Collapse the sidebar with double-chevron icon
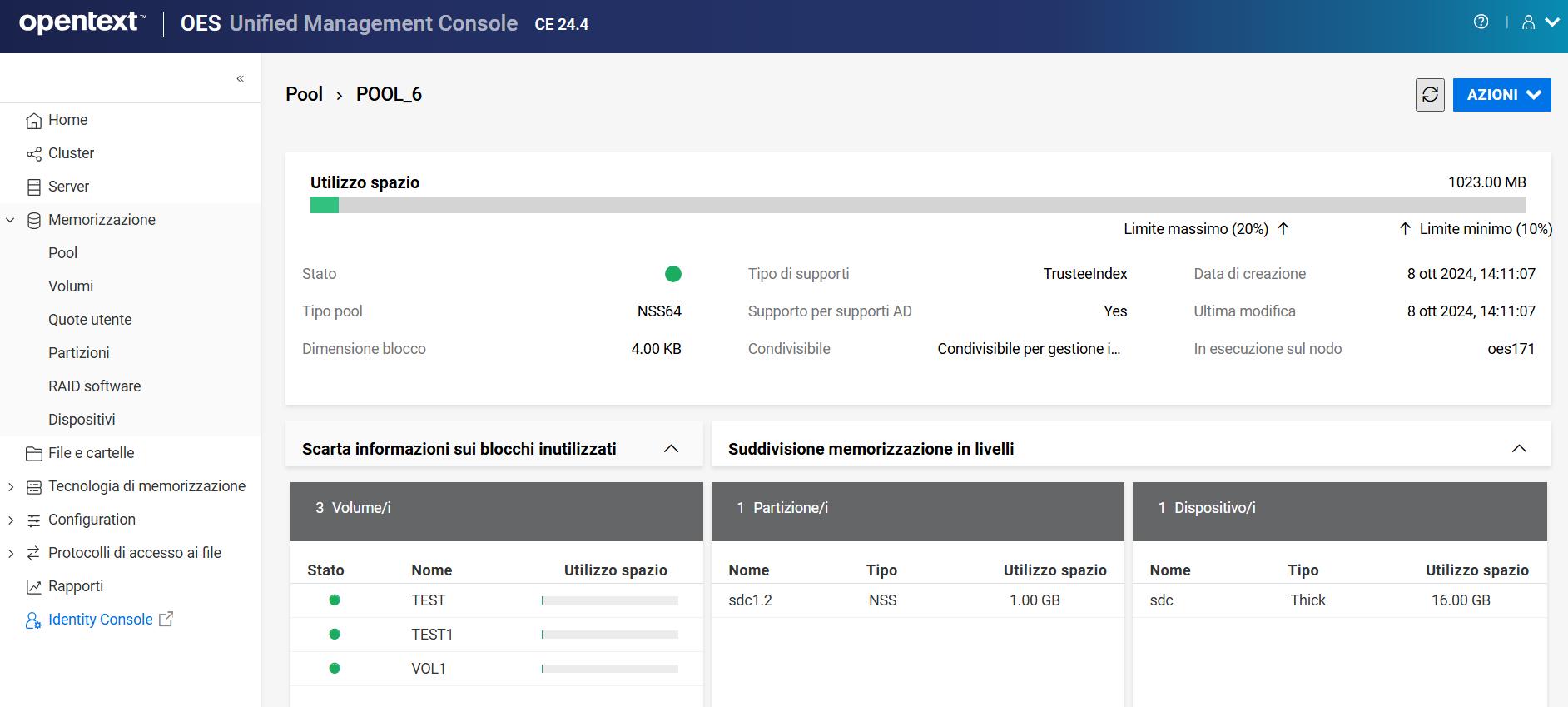The image size is (1568, 707). tap(240, 78)
